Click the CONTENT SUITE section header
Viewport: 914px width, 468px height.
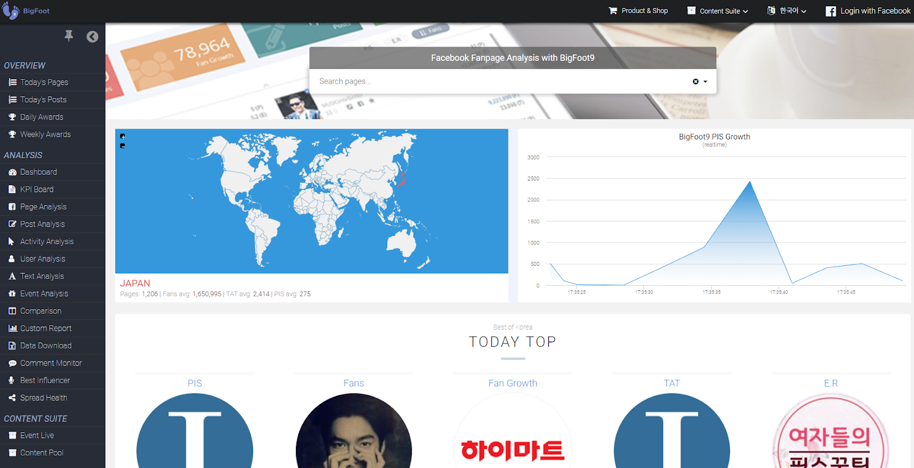point(35,419)
